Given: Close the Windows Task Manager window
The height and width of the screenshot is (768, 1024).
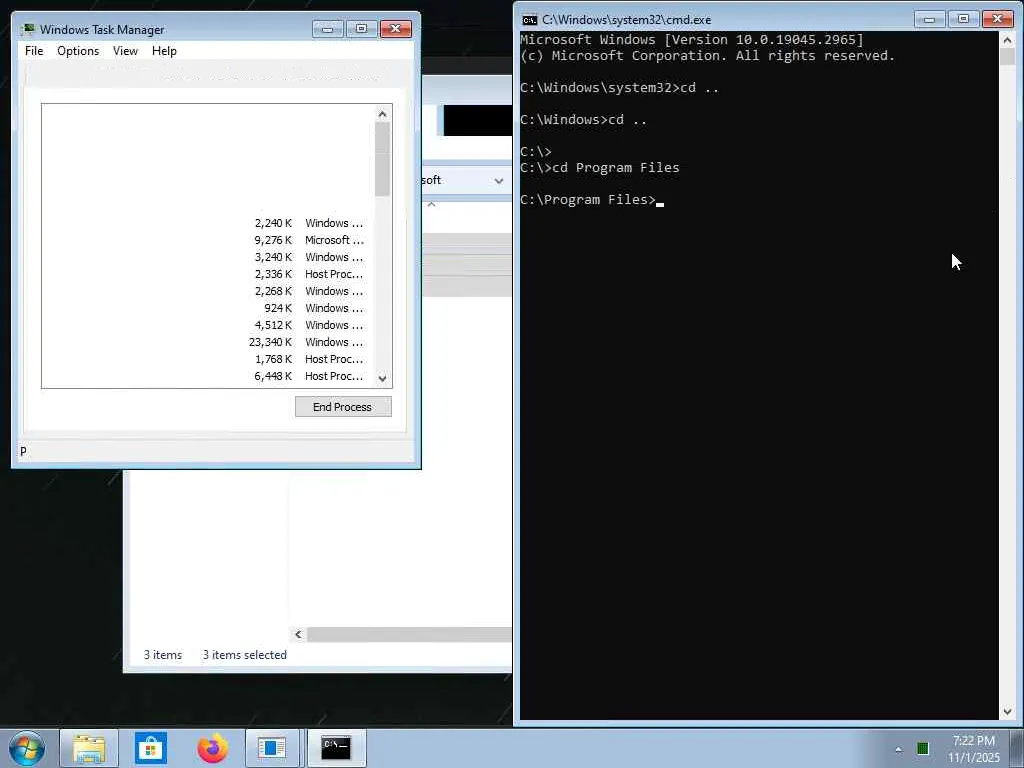Looking at the screenshot, I should pos(395,29).
